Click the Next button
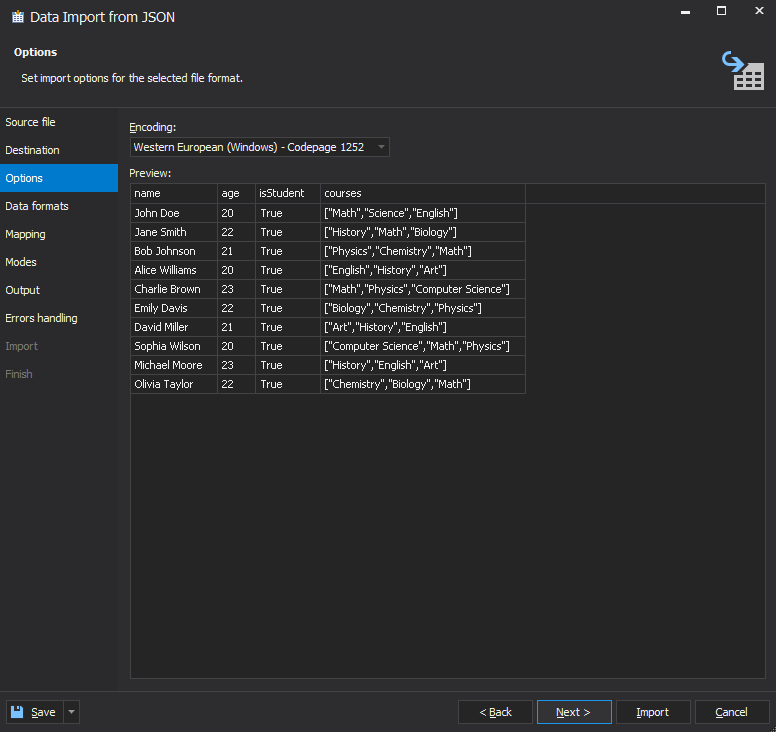 coord(574,712)
